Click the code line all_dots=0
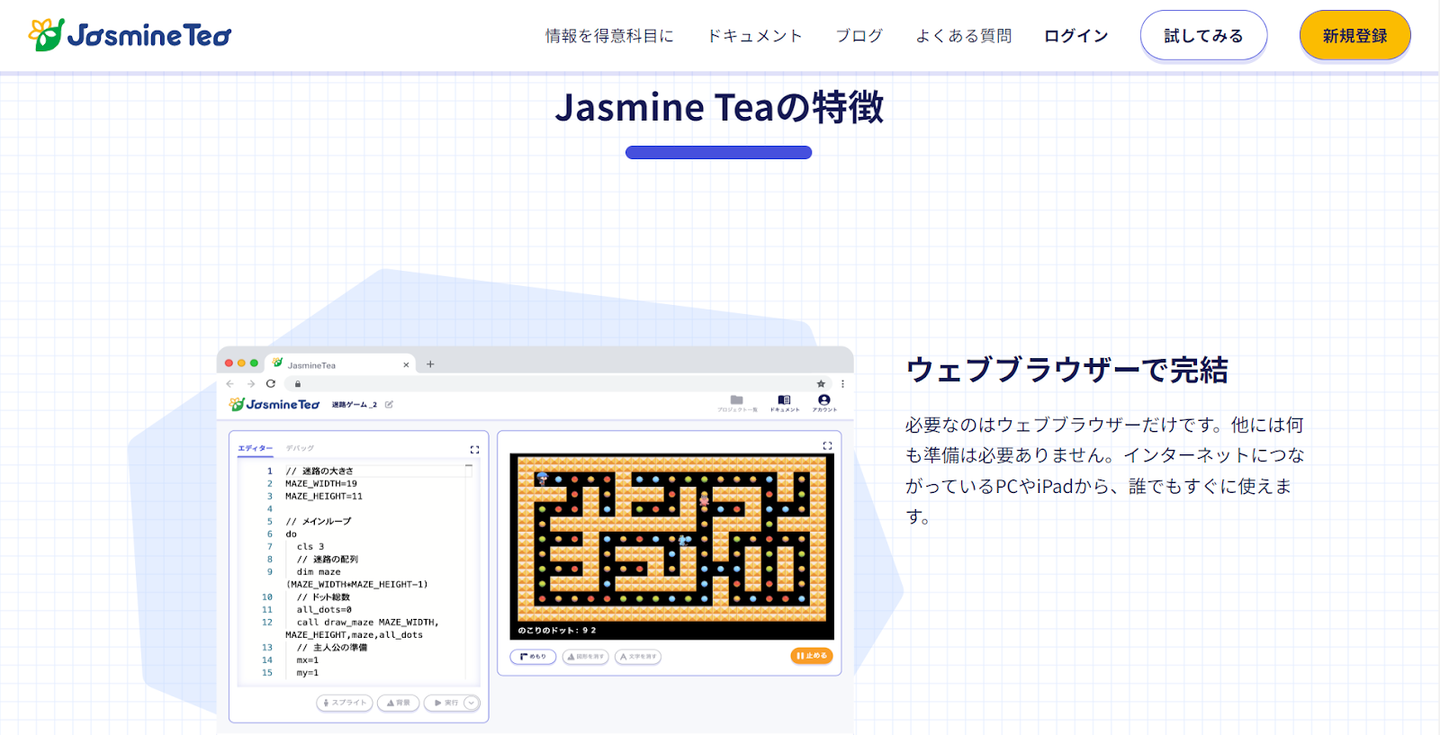The image size is (1440, 735). [324, 609]
